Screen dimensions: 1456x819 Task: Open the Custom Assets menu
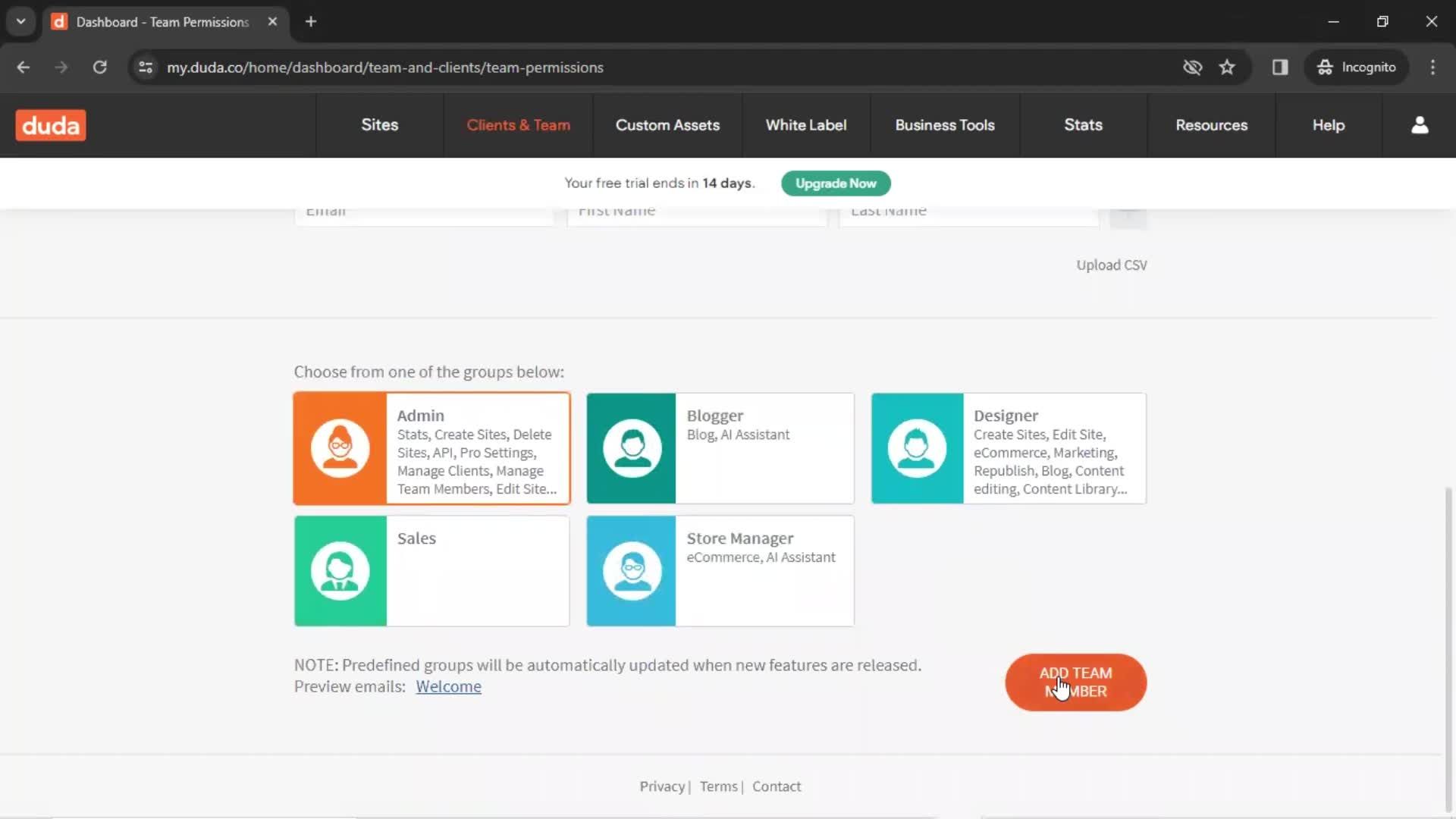667,125
